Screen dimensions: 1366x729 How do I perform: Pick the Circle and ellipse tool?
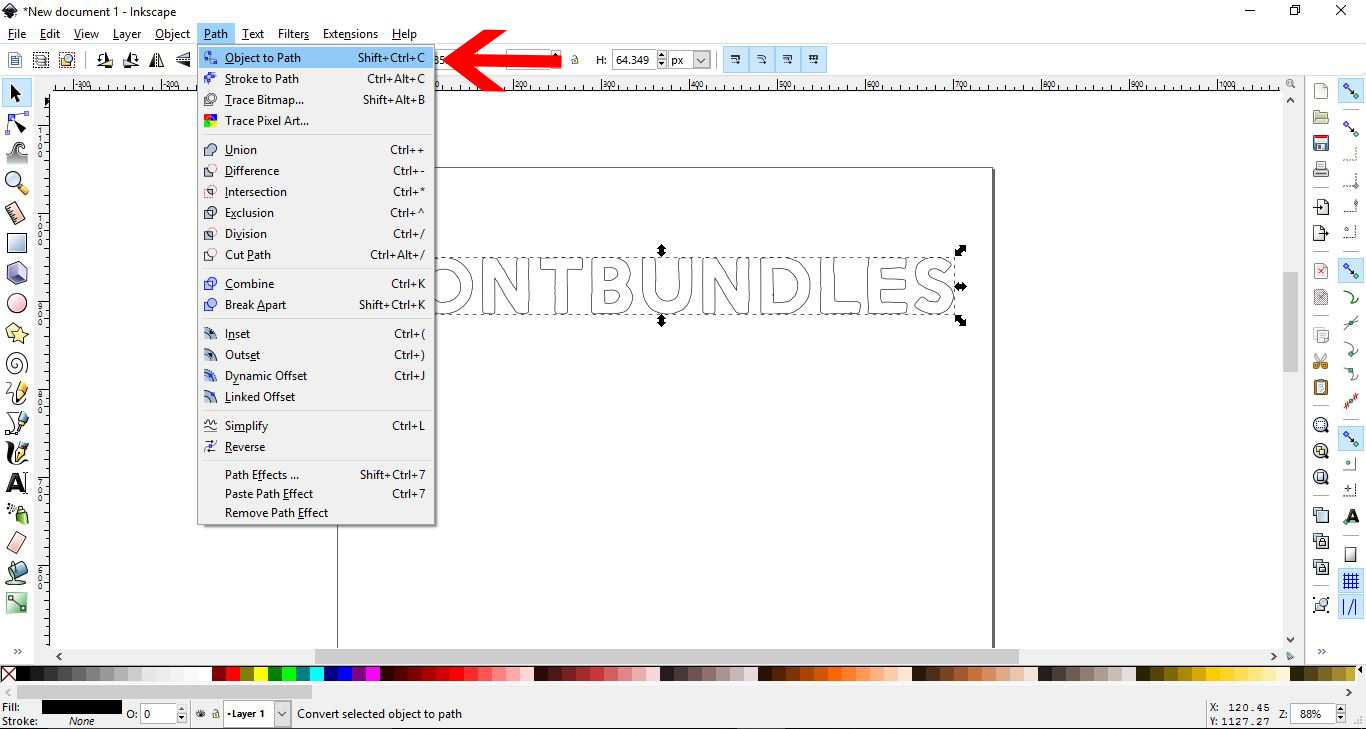click(x=16, y=303)
